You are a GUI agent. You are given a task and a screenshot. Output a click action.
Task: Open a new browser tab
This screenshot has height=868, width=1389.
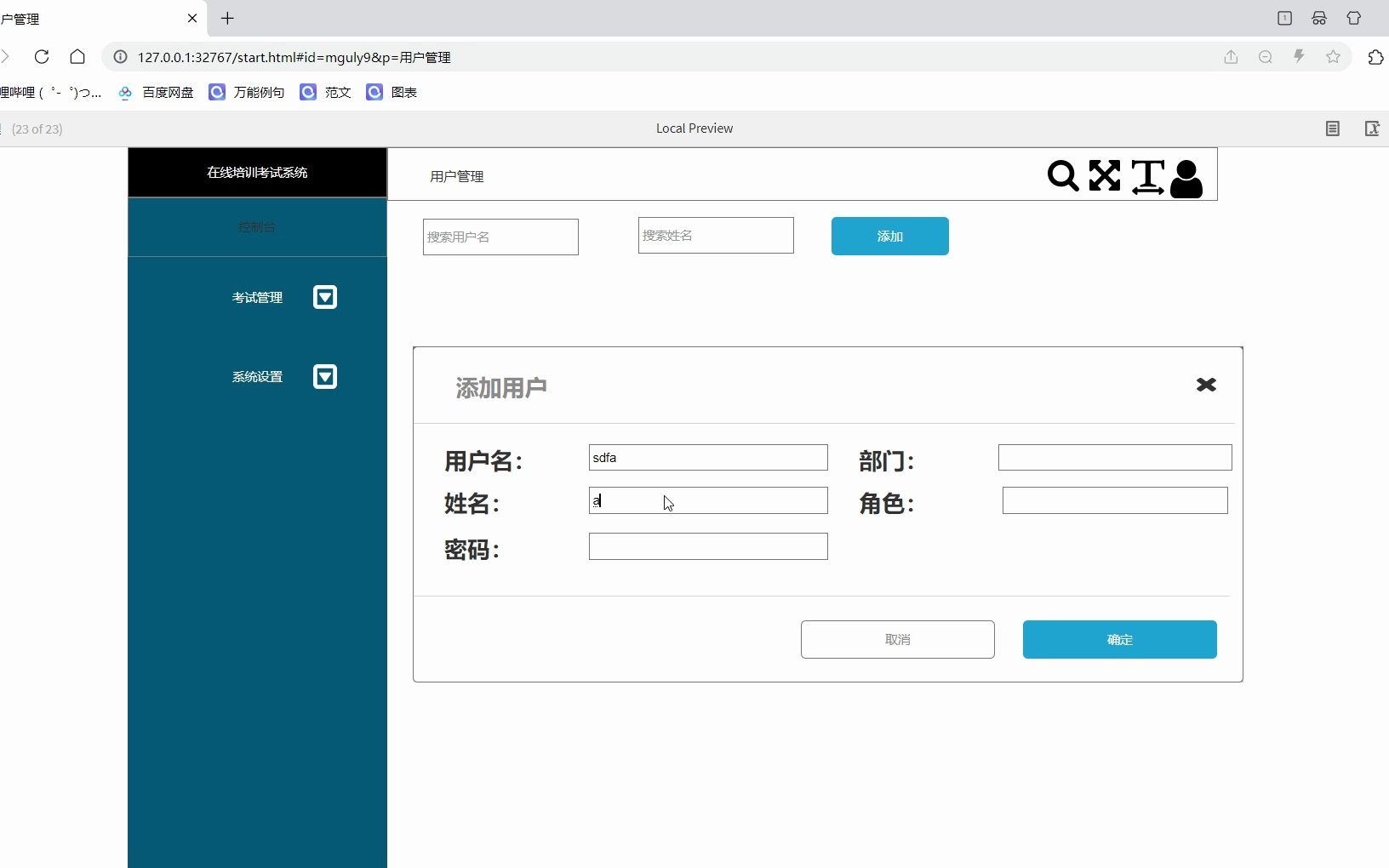tap(227, 18)
